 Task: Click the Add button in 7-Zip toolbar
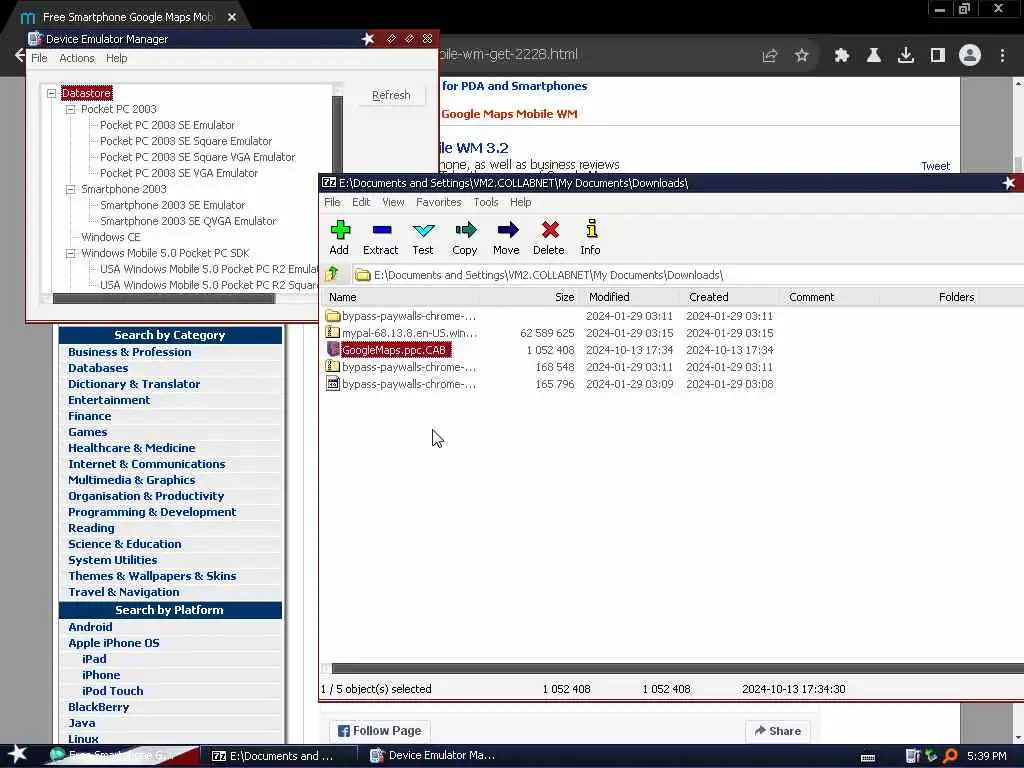point(340,237)
